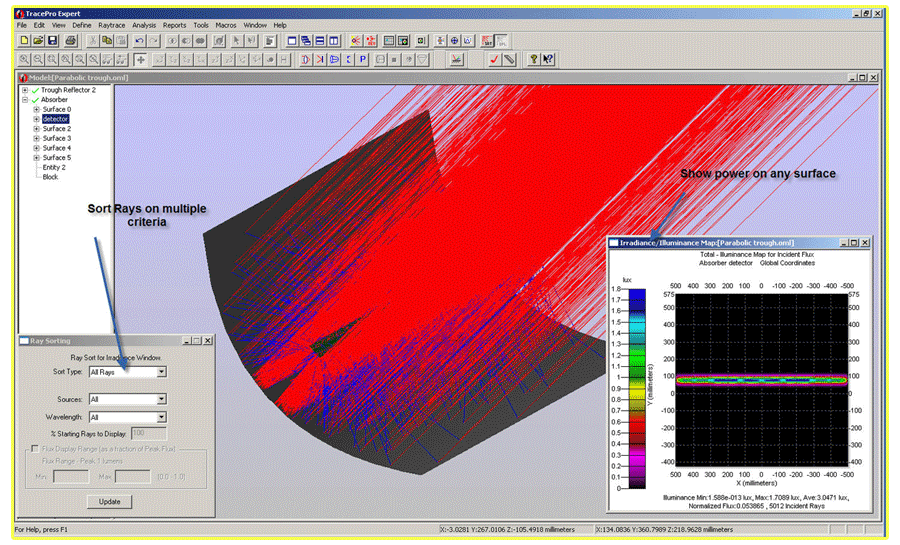Click the Open folder toolbar icon
The width and height of the screenshot is (900, 545).
(39, 41)
